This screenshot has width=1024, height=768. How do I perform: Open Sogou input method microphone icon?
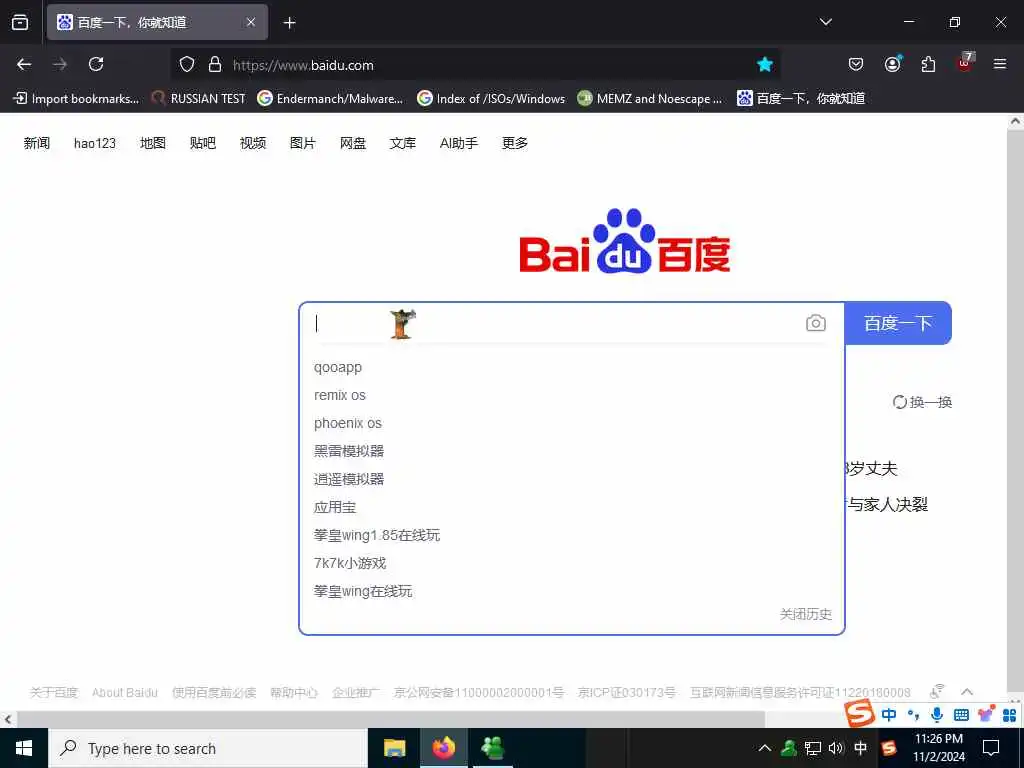pyautogui.click(x=936, y=714)
